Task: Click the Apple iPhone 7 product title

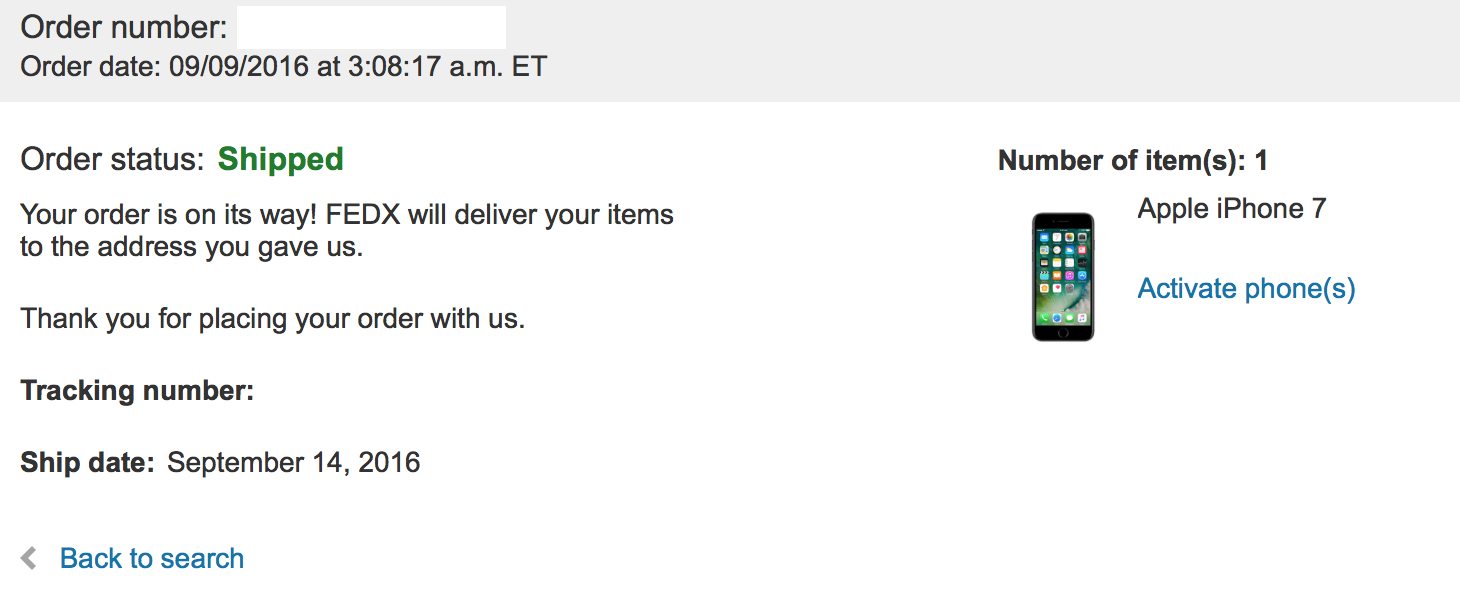Action: point(1231,208)
